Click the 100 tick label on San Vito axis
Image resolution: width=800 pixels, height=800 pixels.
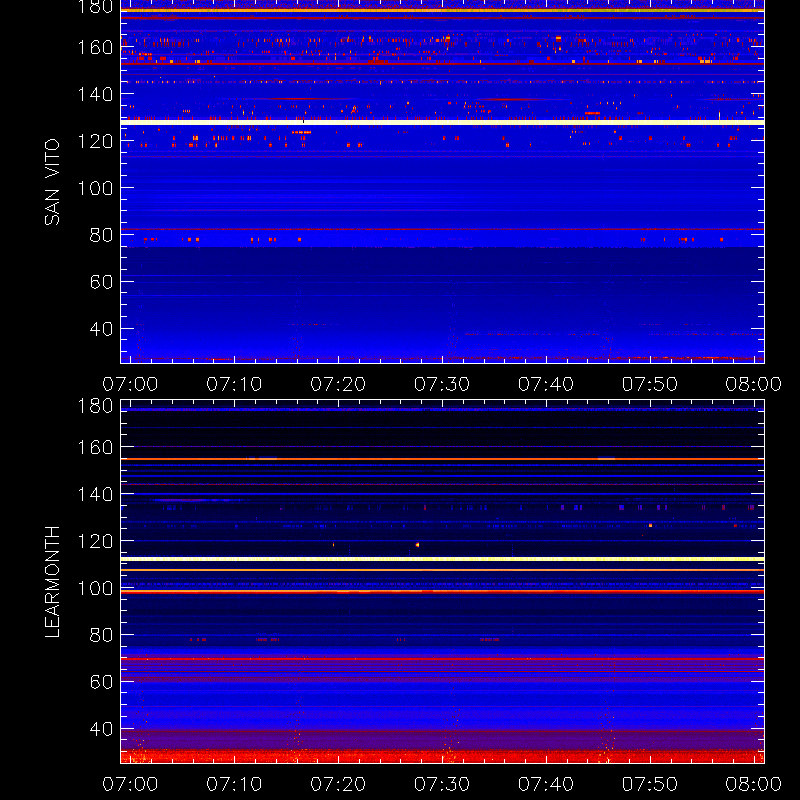tap(95, 188)
